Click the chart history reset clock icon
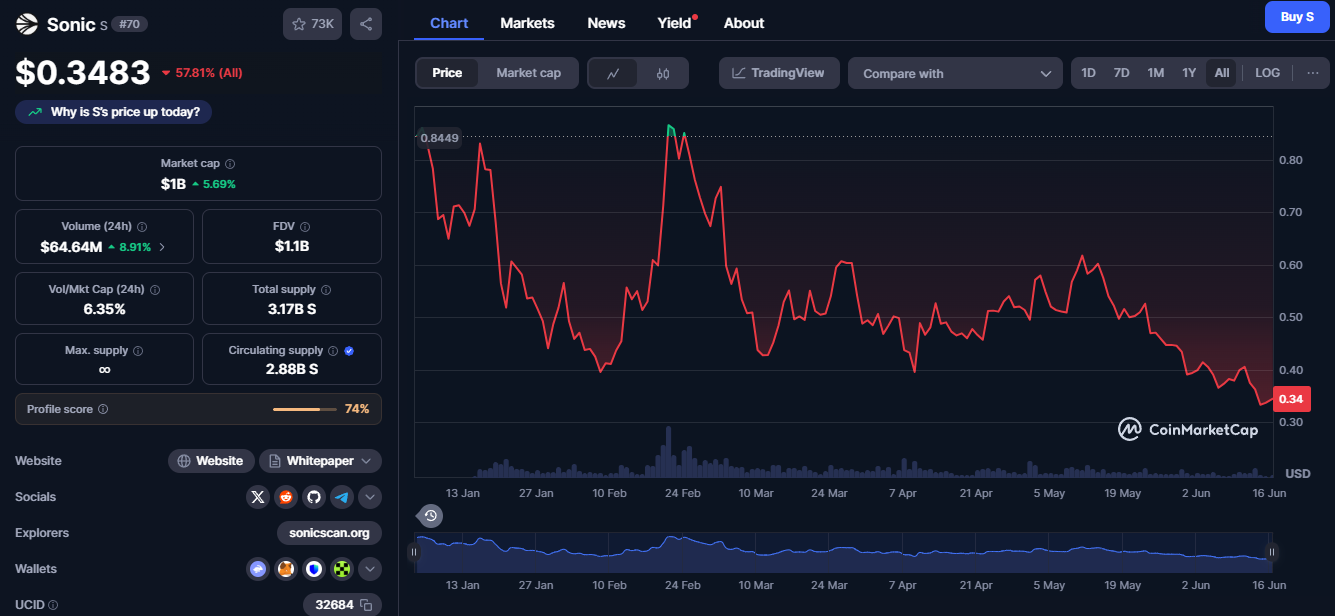1335x616 pixels. tap(430, 516)
